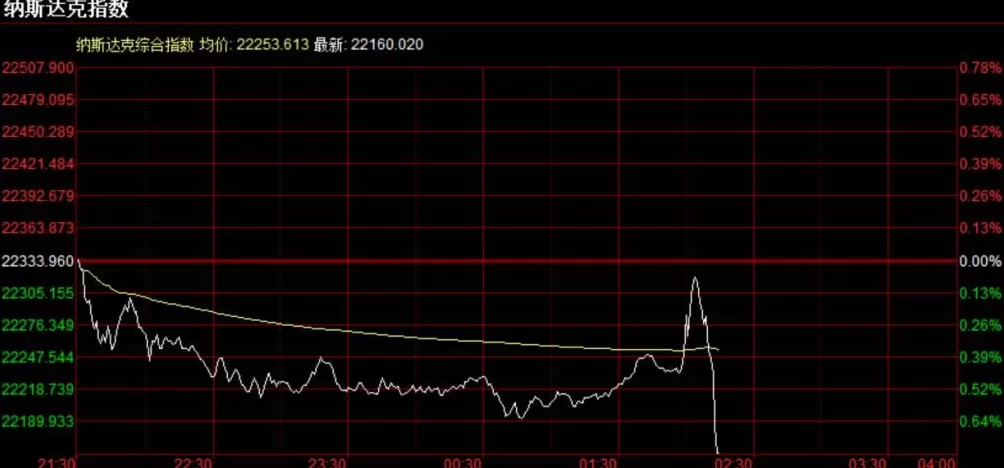The width and height of the screenshot is (1004, 468).
Task: Click the 纳斯达克指数 title
Action: (65, 9)
